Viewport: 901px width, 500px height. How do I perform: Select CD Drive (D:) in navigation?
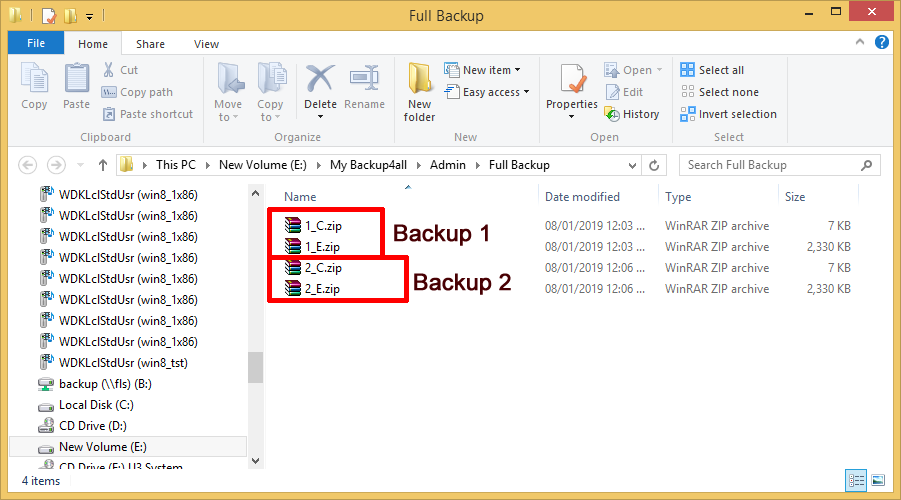click(x=82, y=426)
